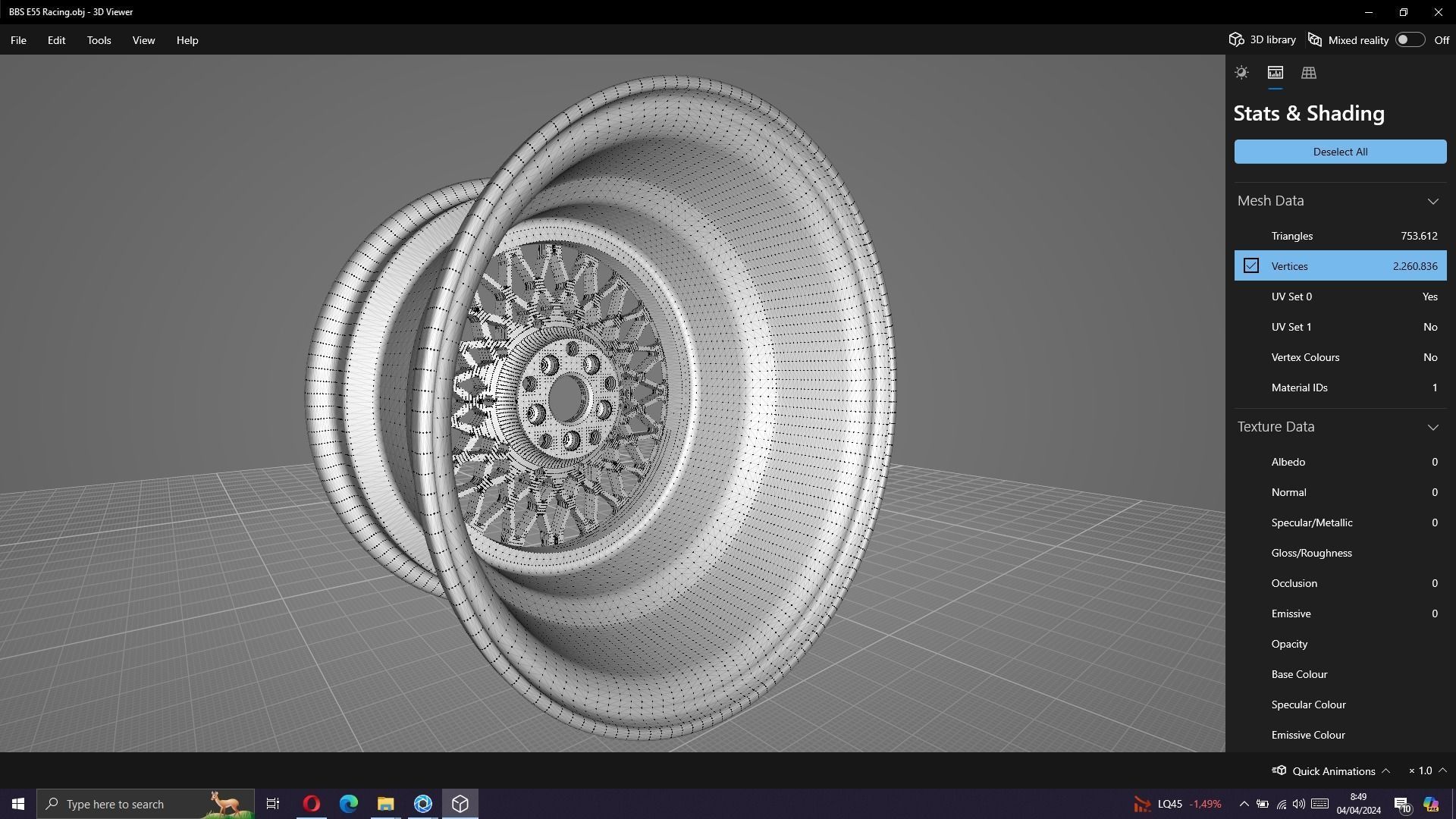Open the File menu
The height and width of the screenshot is (819, 1456).
pos(18,40)
